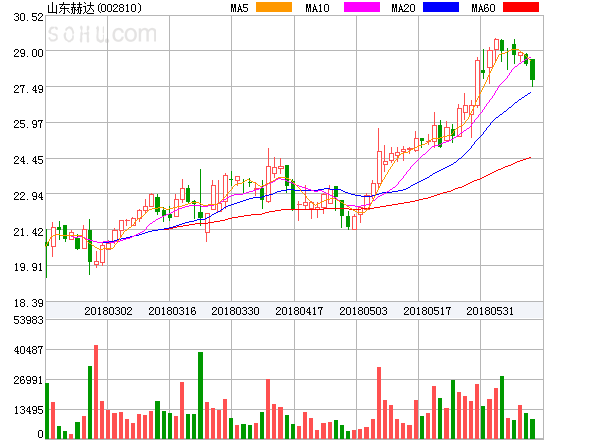Click the 53983 volume axis label
The width and height of the screenshot is (600, 440).
coord(28,320)
